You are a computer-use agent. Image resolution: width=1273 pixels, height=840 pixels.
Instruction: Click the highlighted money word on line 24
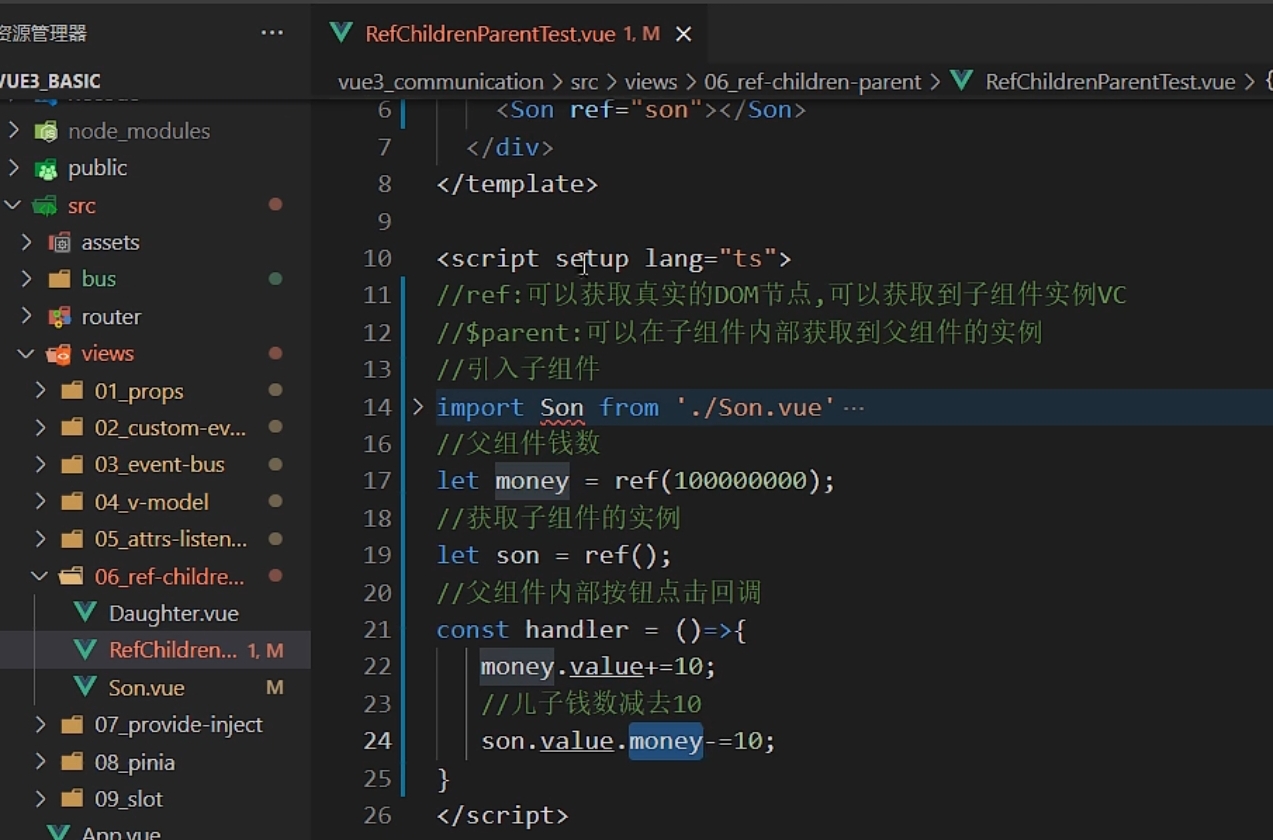(666, 741)
